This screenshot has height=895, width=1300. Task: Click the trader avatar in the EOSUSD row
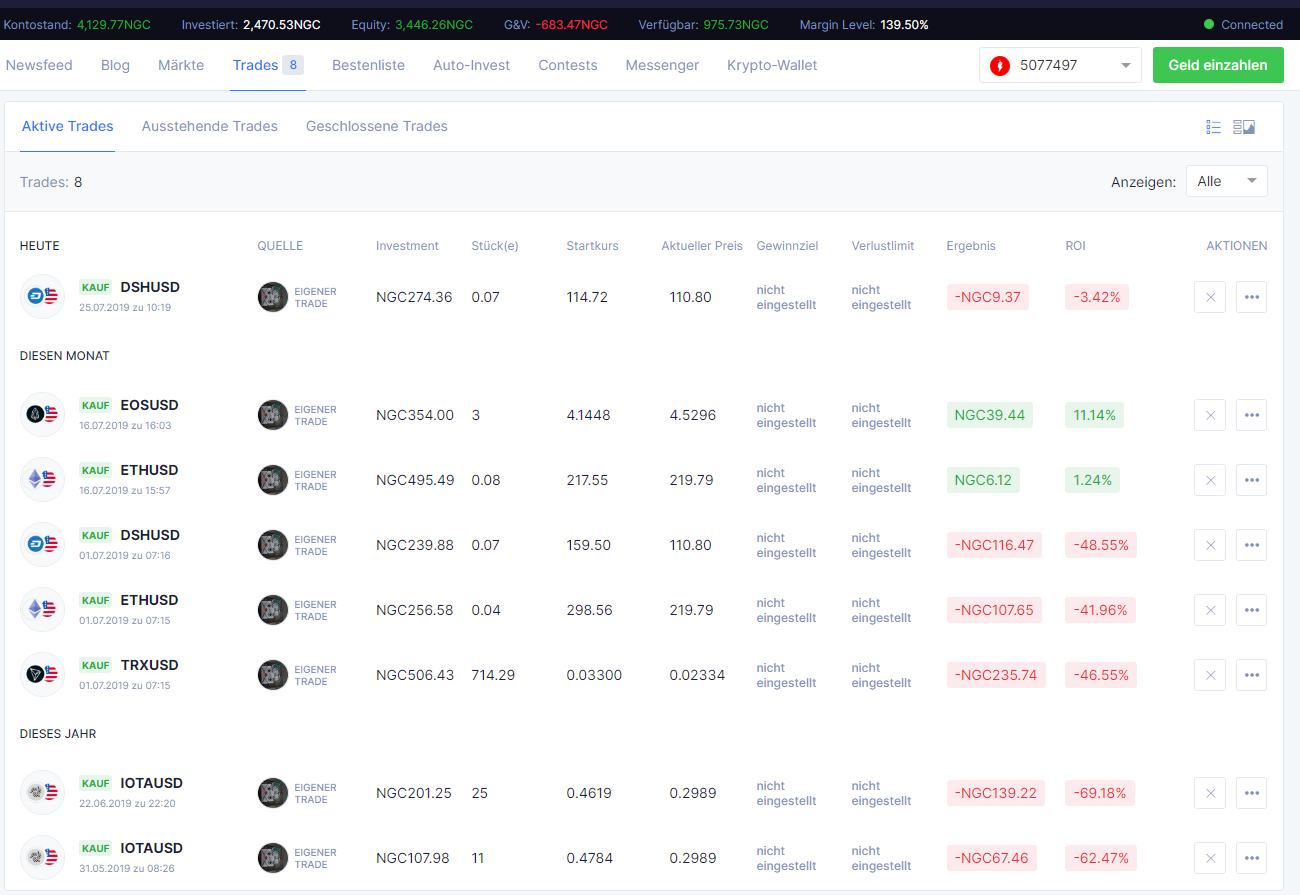point(273,415)
